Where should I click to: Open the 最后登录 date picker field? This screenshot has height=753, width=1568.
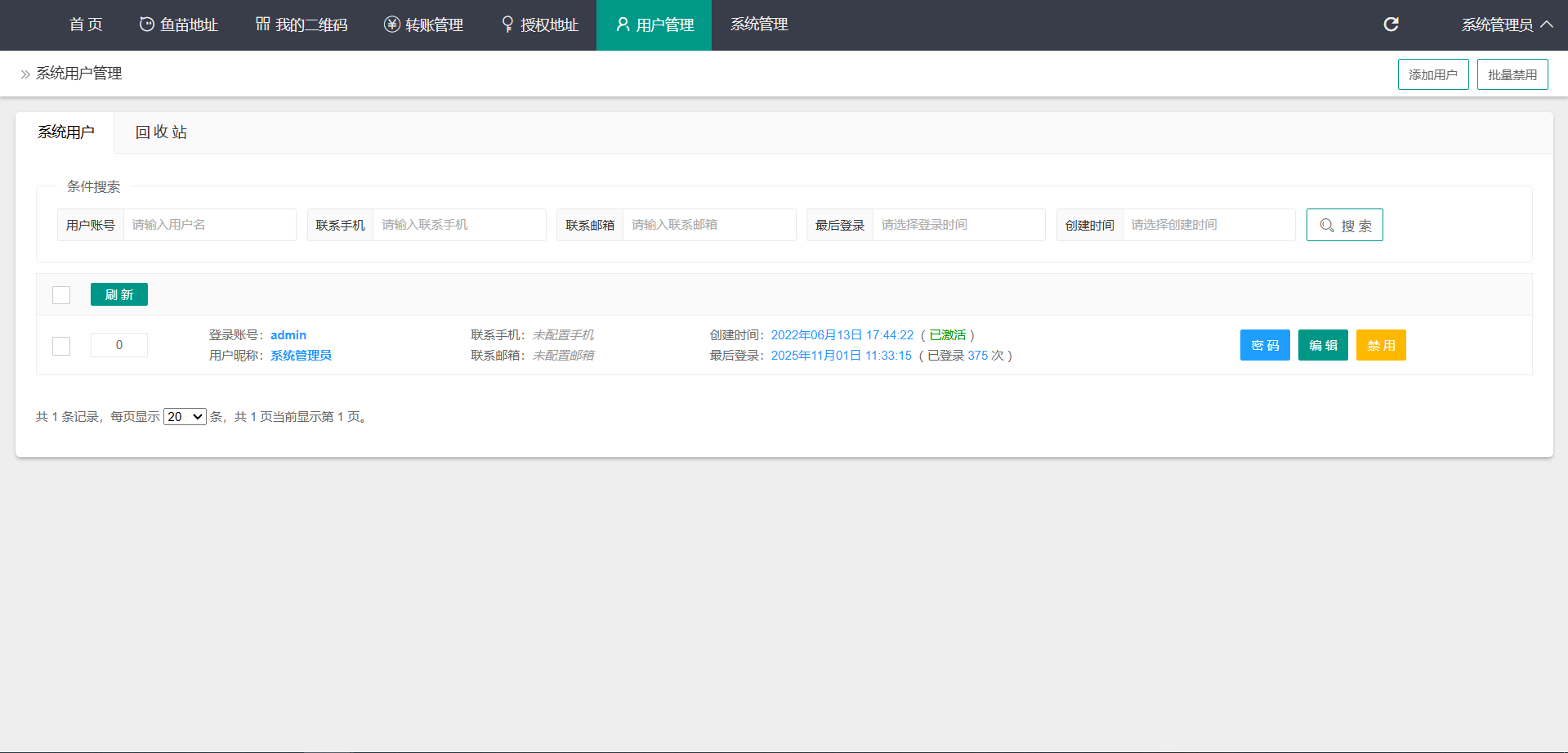tap(958, 225)
